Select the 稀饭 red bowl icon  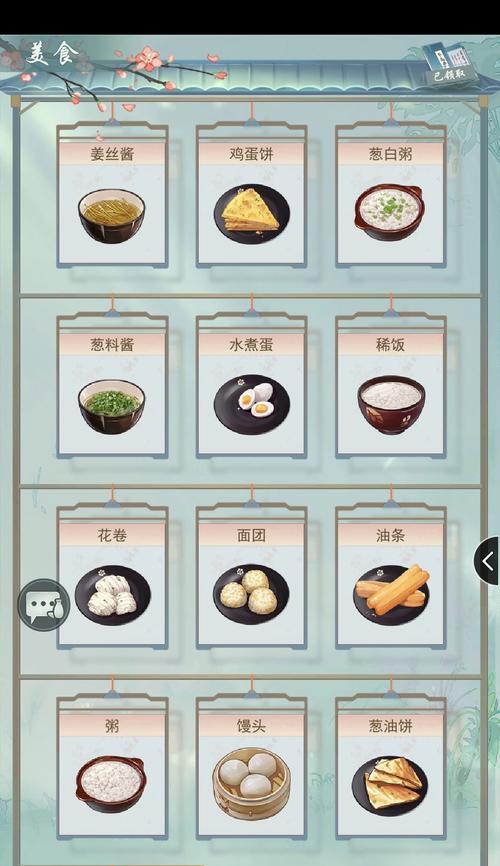point(391,404)
